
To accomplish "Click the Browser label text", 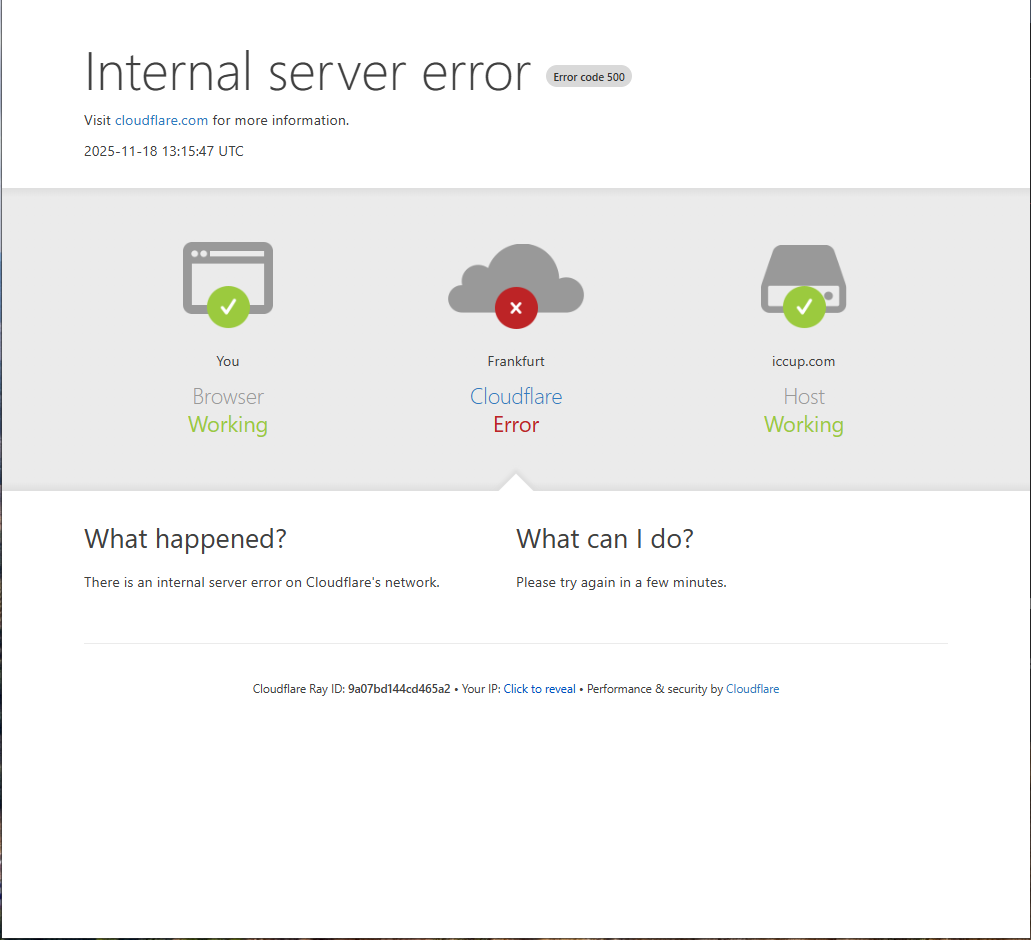I will tap(228, 396).
